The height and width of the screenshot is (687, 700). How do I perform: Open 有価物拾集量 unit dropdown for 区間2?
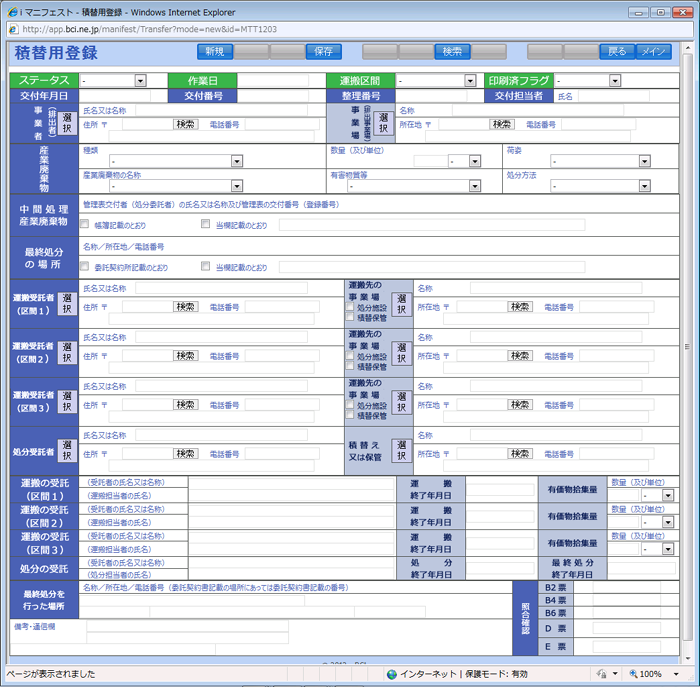click(668, 522)
